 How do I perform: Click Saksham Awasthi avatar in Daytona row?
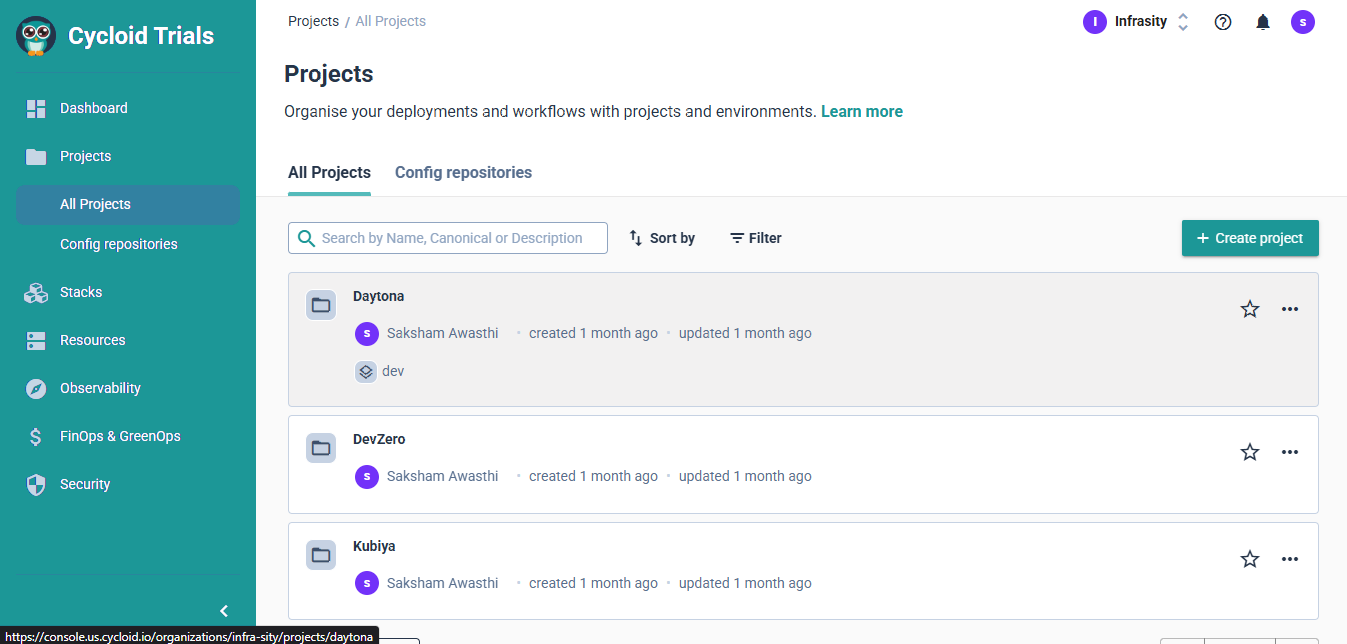[367, 333]
